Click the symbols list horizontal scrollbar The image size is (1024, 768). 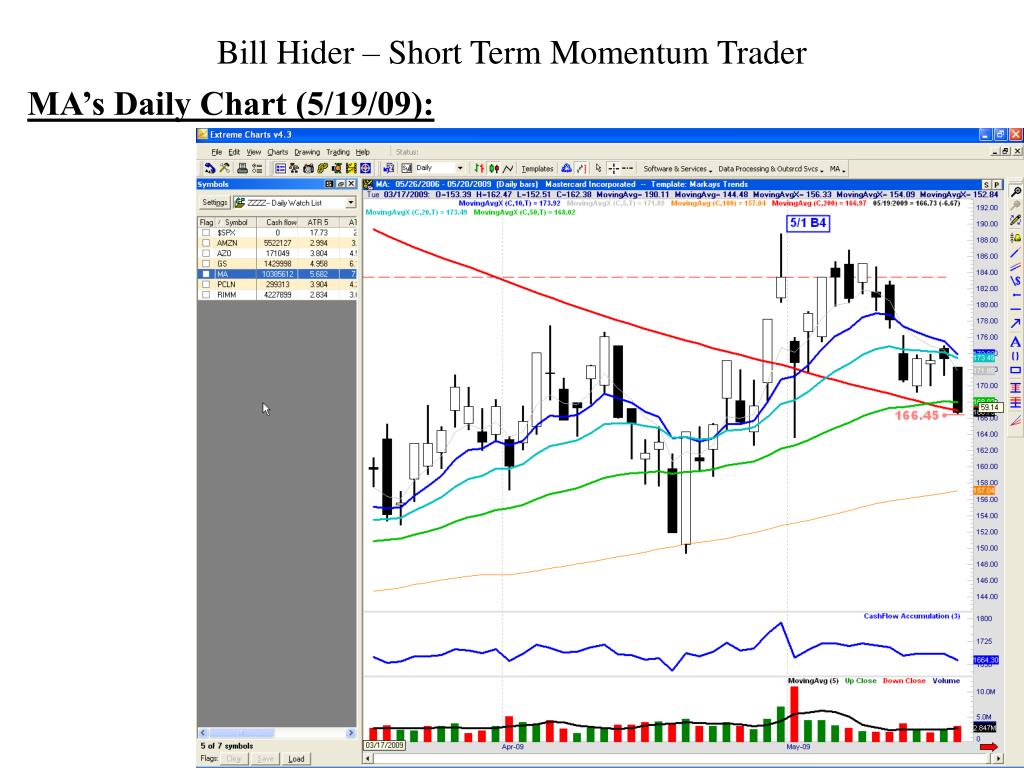[x=277, y=733]
